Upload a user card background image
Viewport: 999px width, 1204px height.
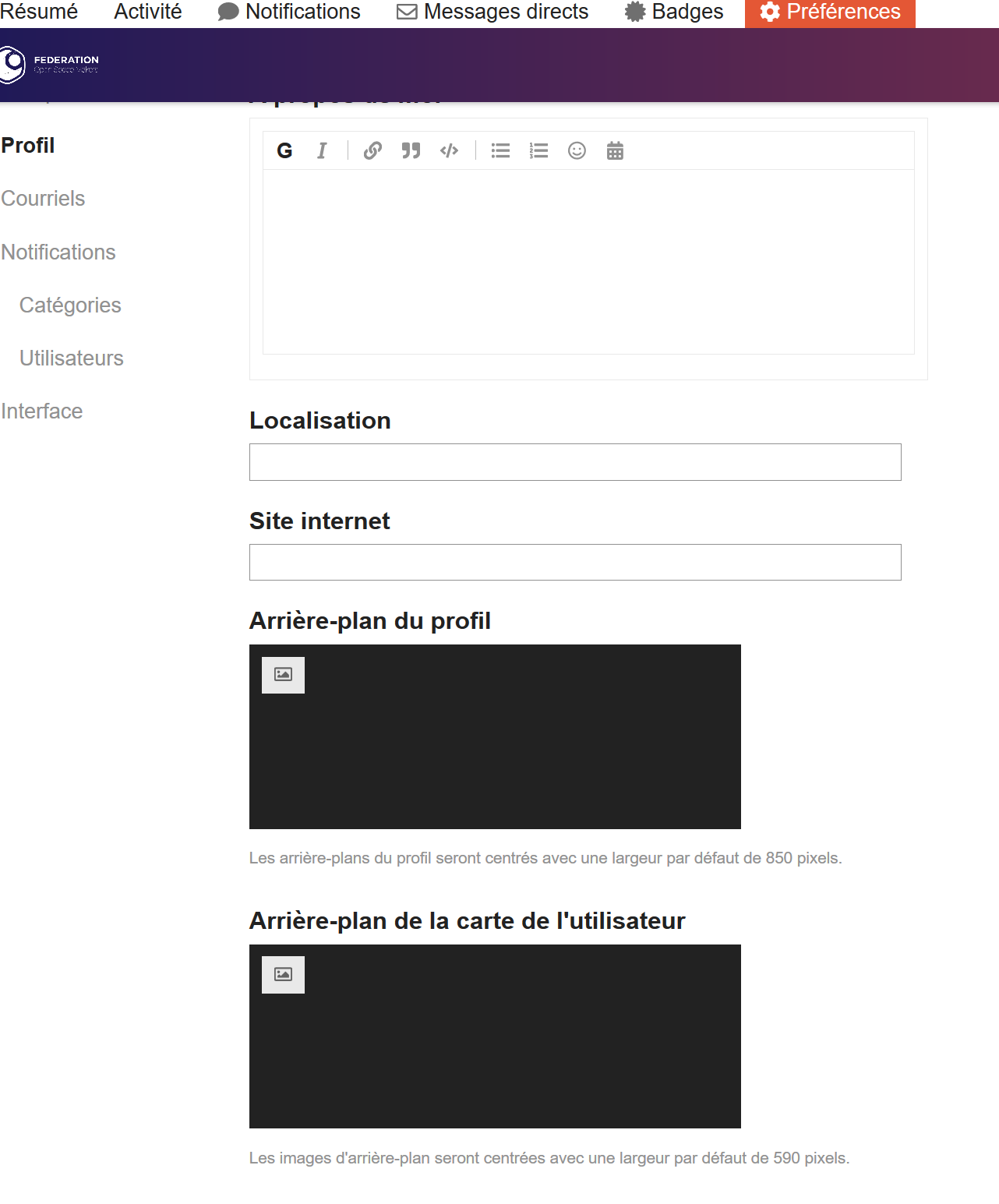[283, 975]
